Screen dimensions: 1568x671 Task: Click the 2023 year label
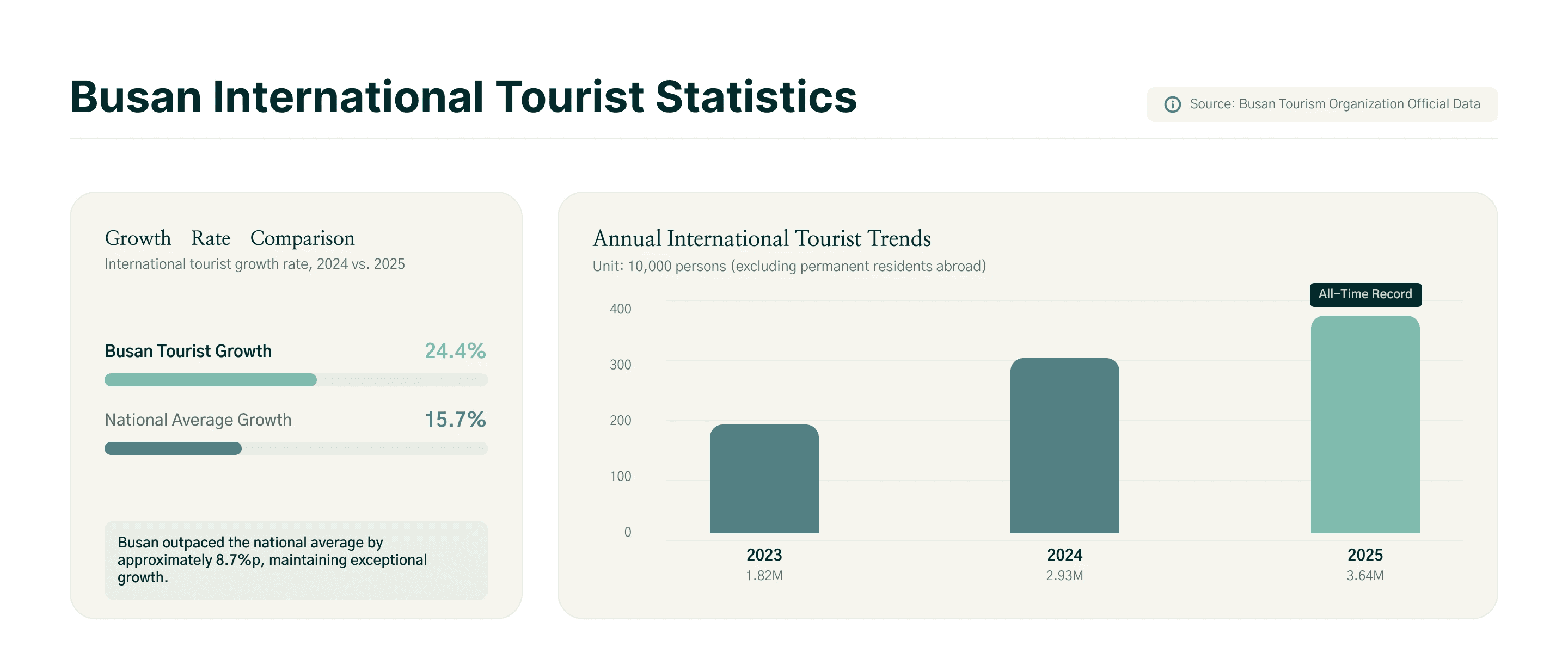tap(764, 555)
